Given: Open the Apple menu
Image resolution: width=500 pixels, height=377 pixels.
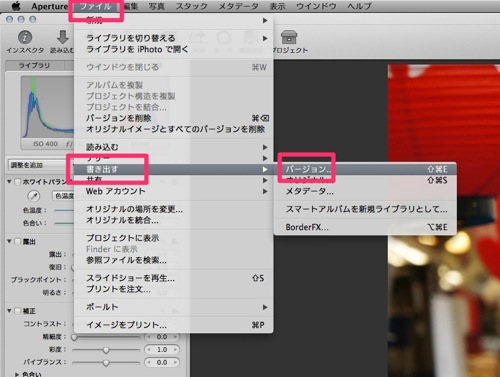Looking at the screenshot, I should click(x=16, y=6).
